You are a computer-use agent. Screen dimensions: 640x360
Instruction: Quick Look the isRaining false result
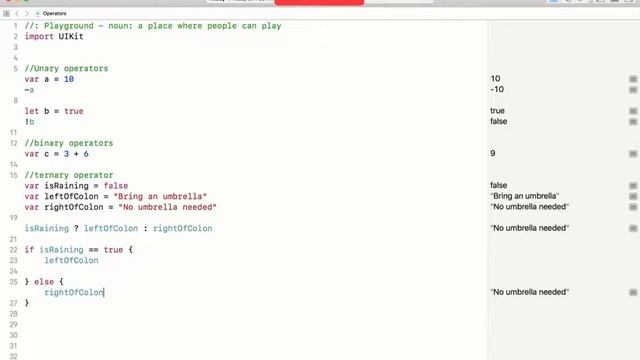[x=633, y=185]
